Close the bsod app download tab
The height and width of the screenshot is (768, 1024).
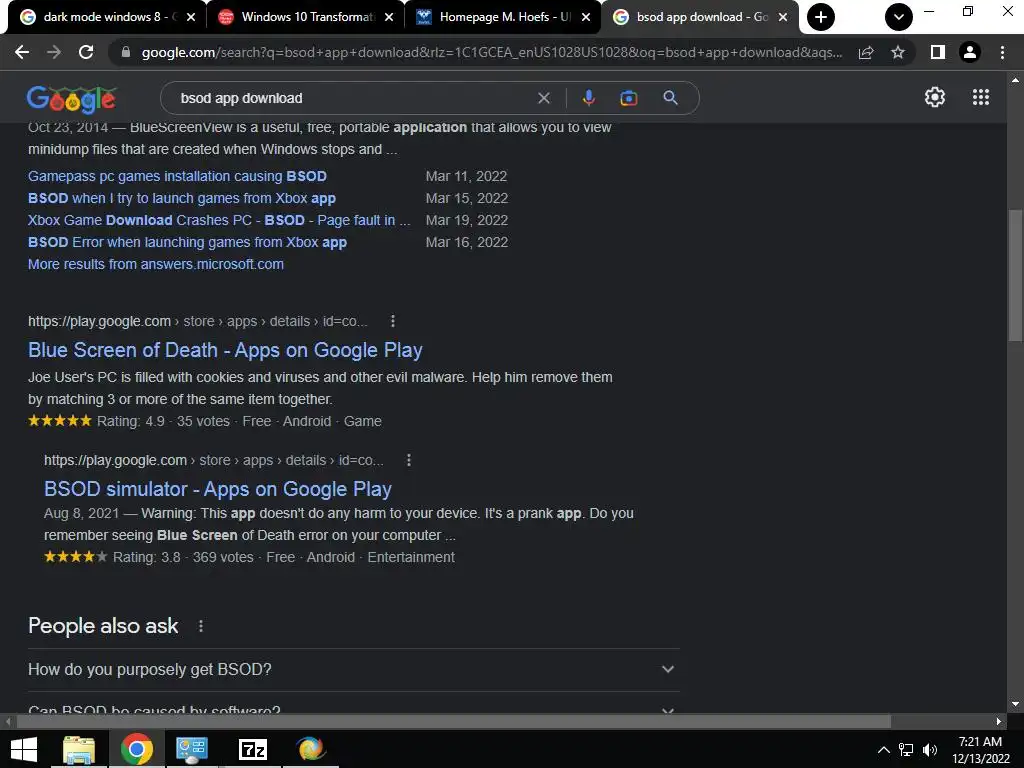(782, 17)
